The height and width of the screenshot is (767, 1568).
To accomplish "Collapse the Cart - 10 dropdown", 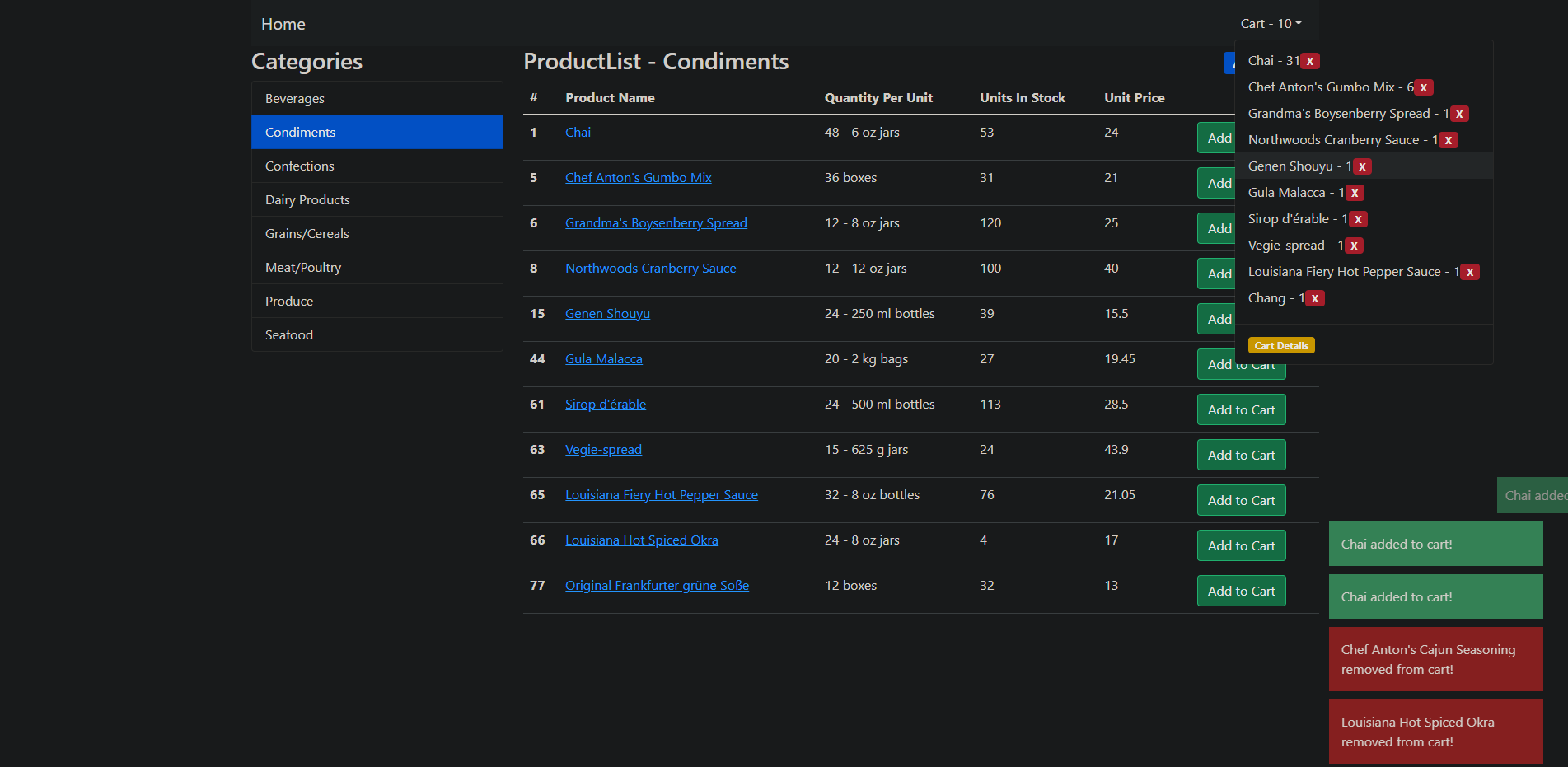I will 1271,24.
